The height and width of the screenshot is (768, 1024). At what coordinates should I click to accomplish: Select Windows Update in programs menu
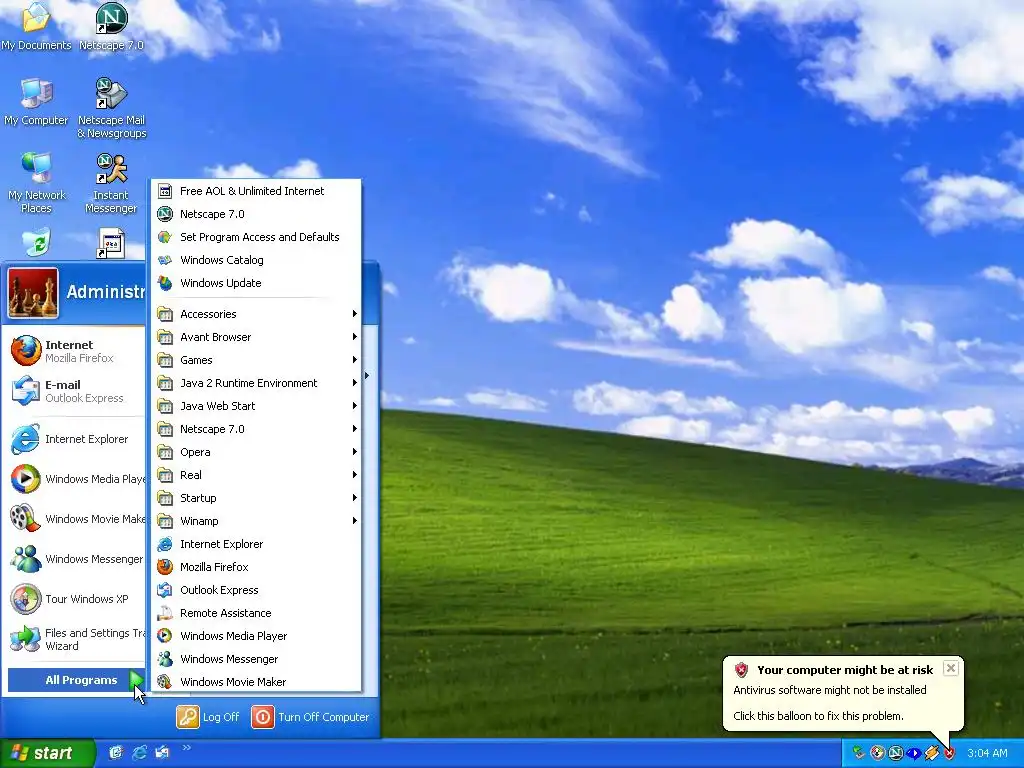coord(256,283)
